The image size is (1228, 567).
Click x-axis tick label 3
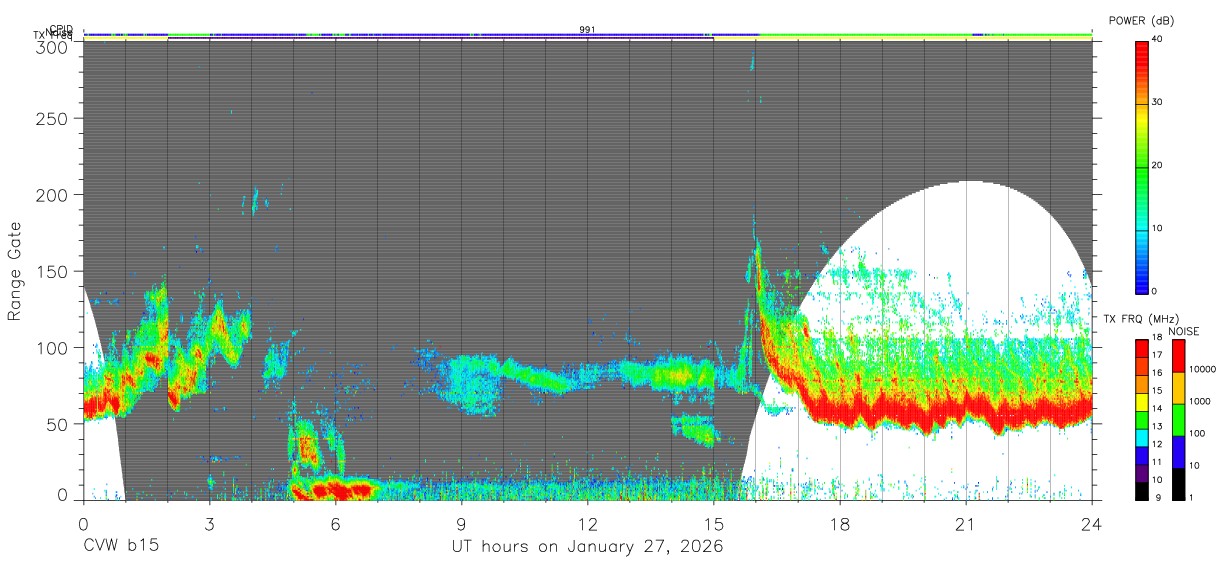point(209,523)
